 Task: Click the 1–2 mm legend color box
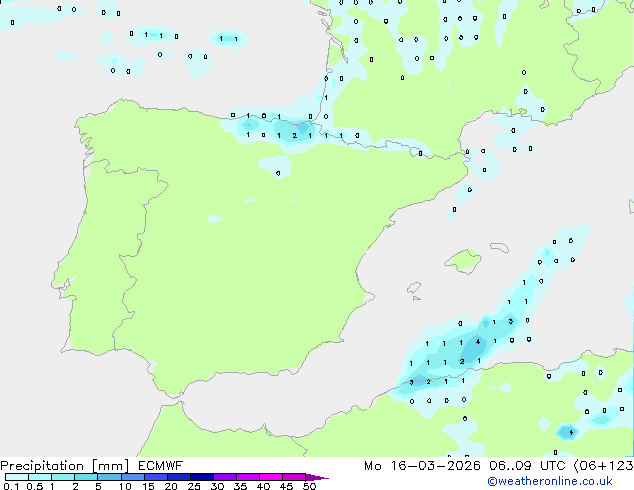click(63, 477)
